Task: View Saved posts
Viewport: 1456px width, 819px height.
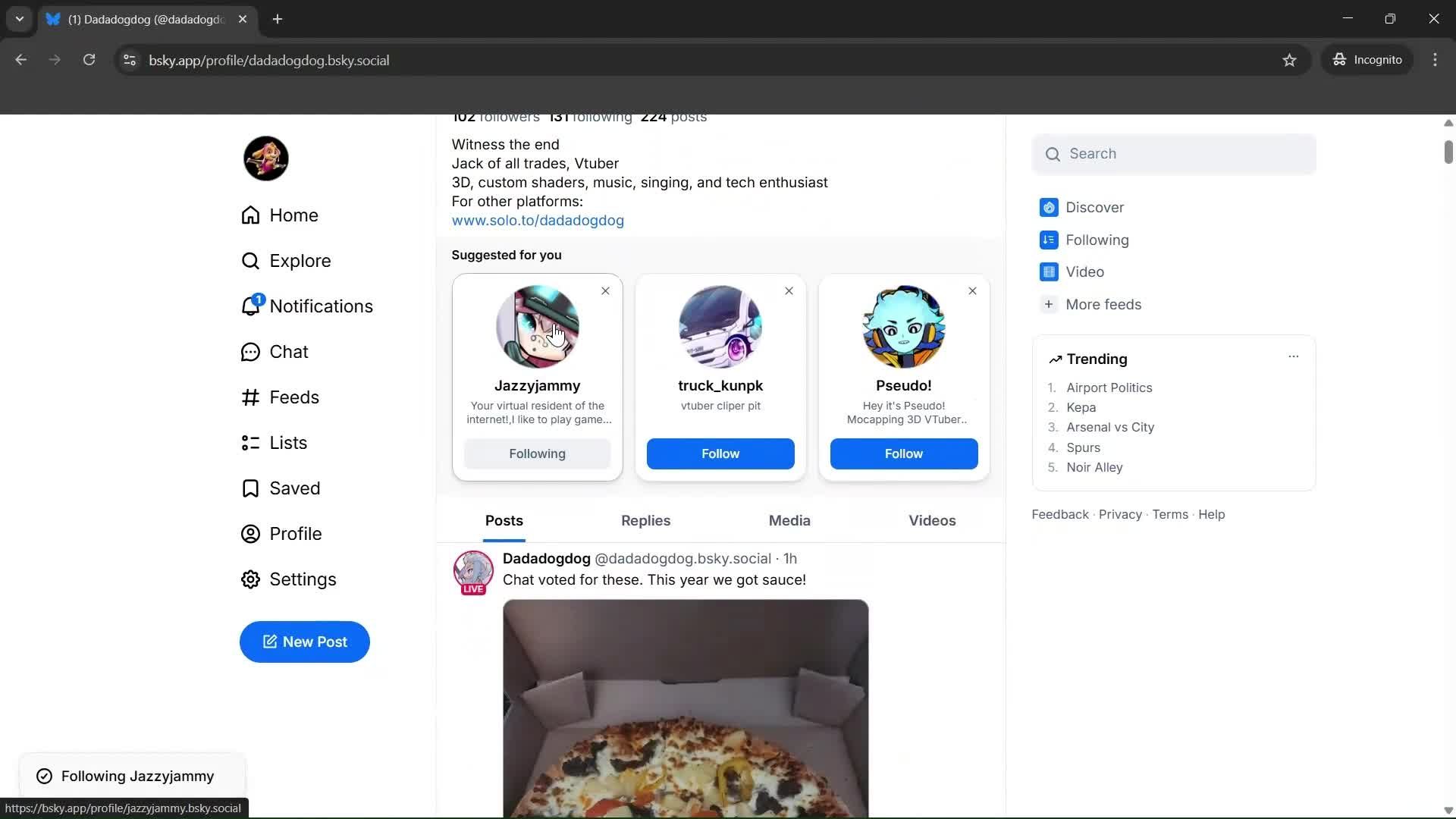Action: [296, 488]
